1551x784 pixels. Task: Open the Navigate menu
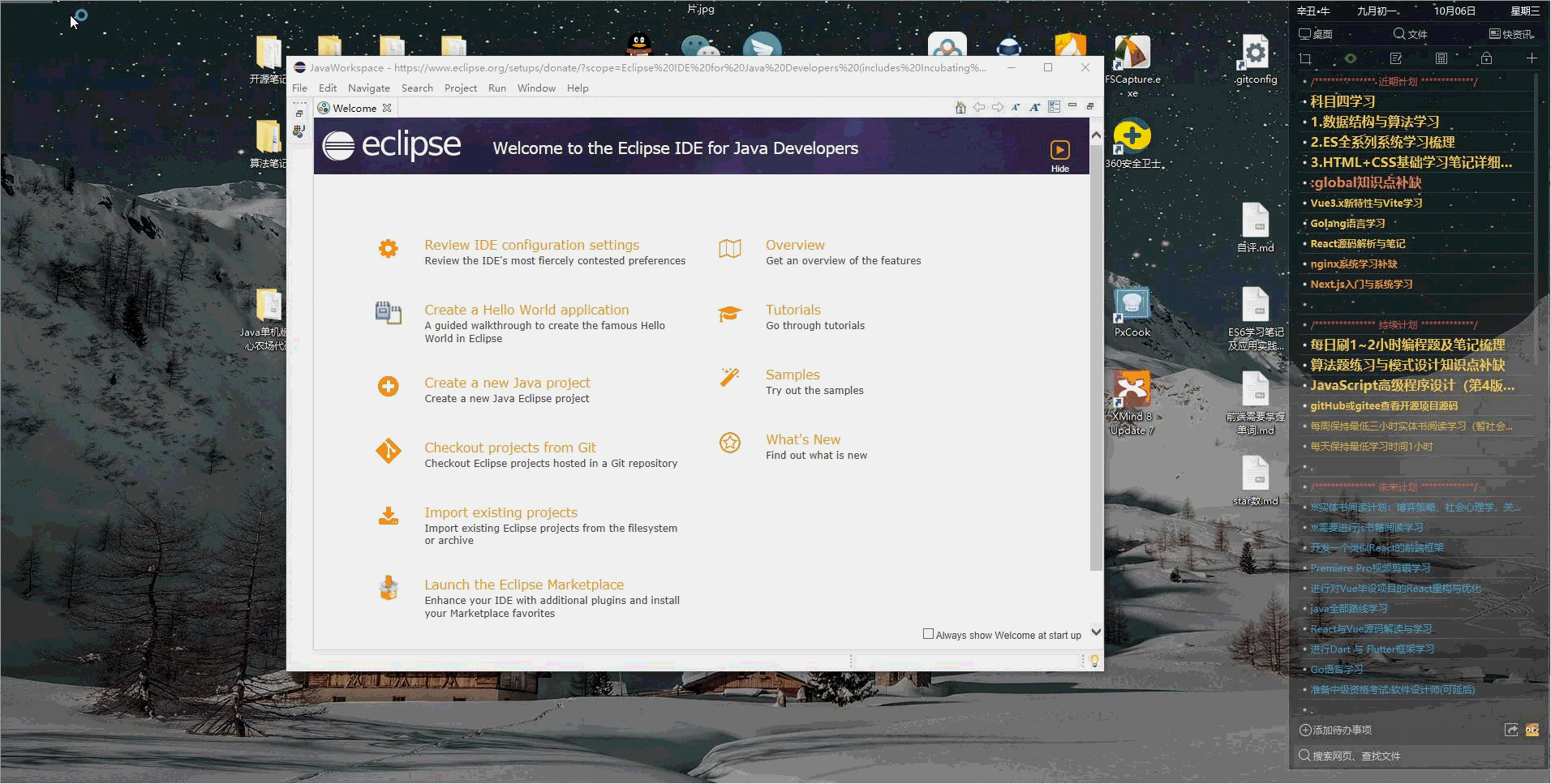click(369, 88)
